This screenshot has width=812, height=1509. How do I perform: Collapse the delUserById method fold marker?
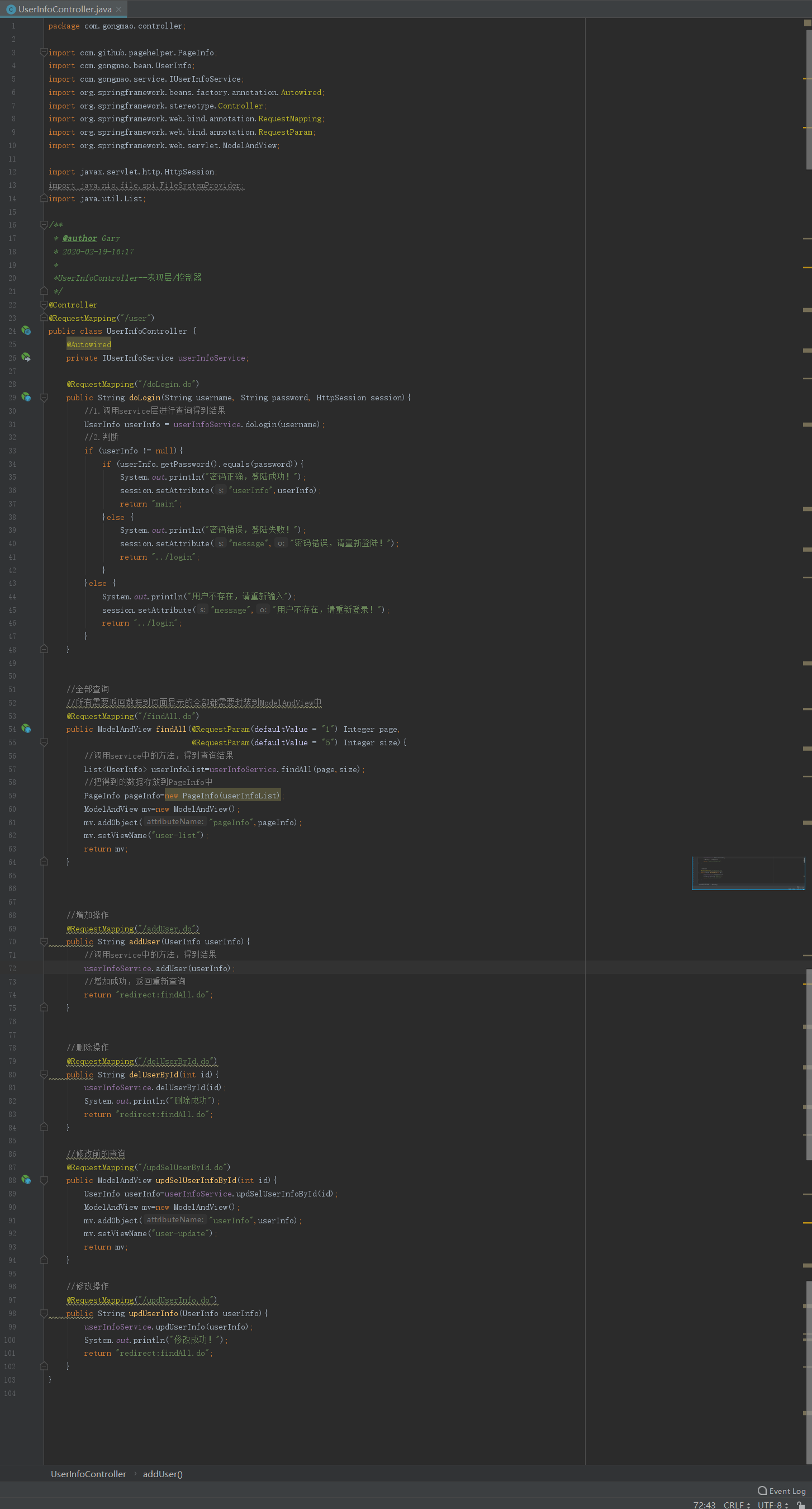[44, 1075]
